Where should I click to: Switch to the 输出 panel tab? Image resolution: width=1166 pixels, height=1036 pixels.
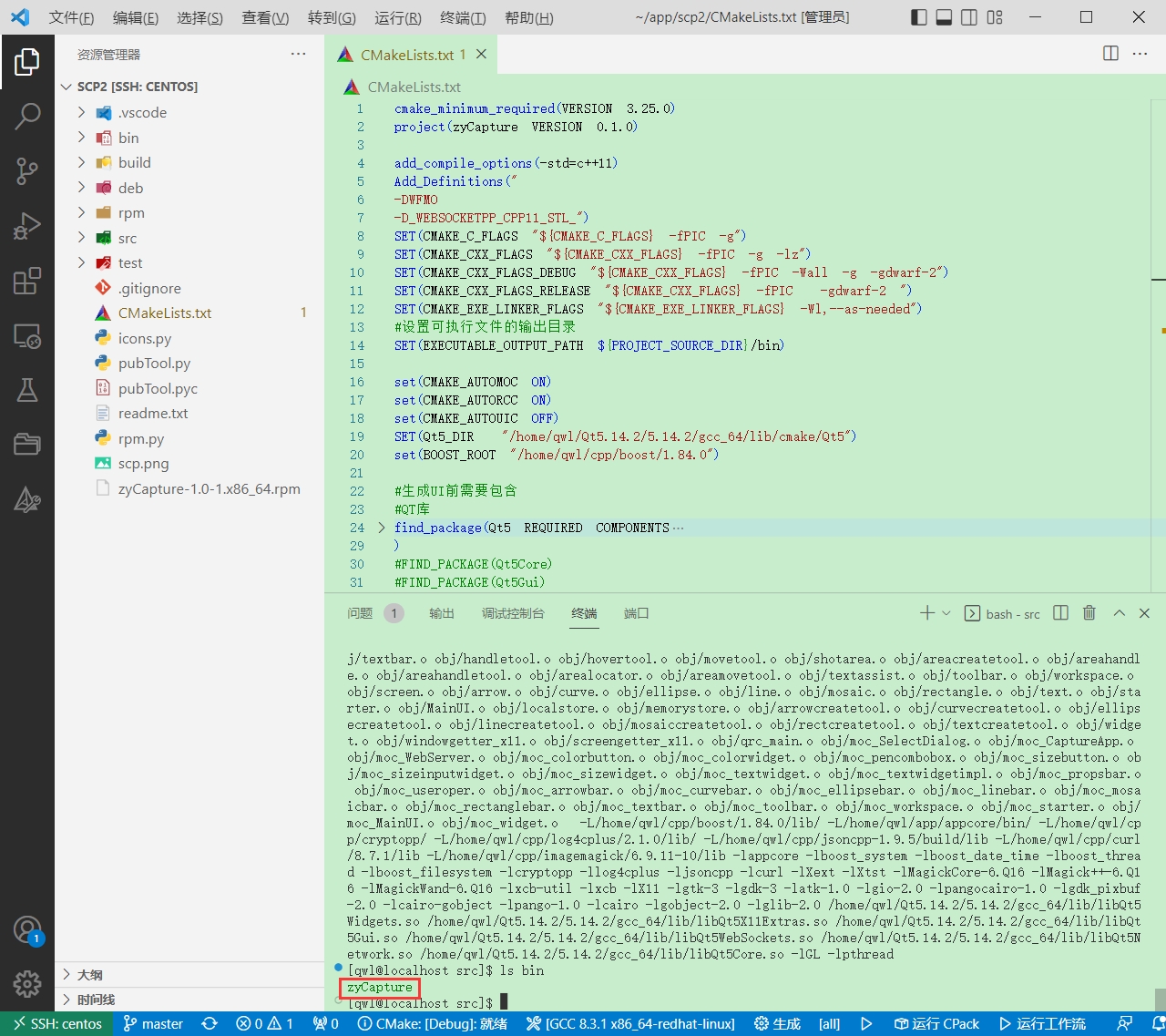(x=442, y=613)
